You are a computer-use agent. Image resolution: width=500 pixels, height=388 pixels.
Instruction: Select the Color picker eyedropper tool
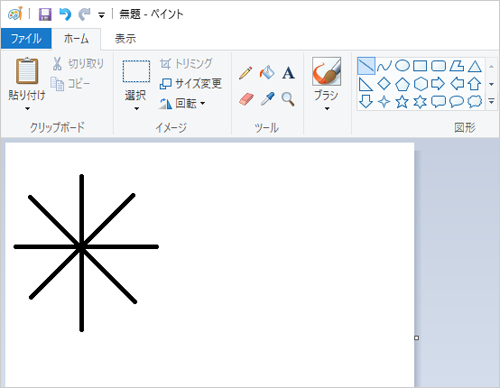pyautogui.click(x=267, y=99)
